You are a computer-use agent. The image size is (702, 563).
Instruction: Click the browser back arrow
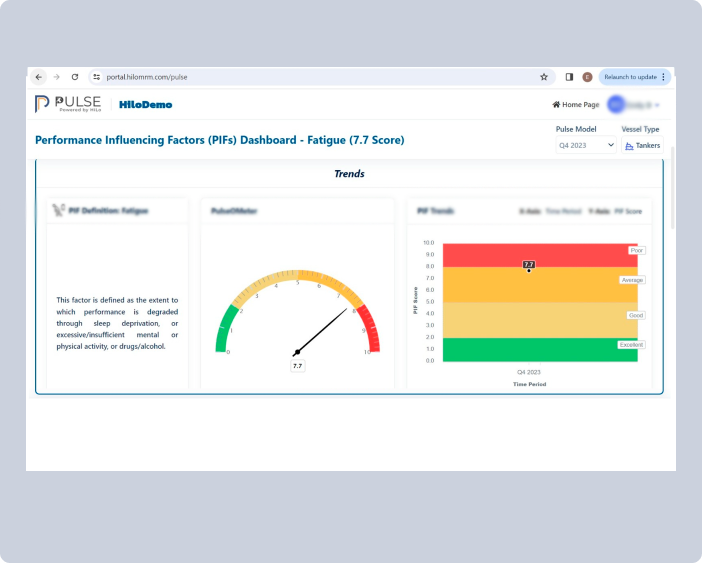39,77
